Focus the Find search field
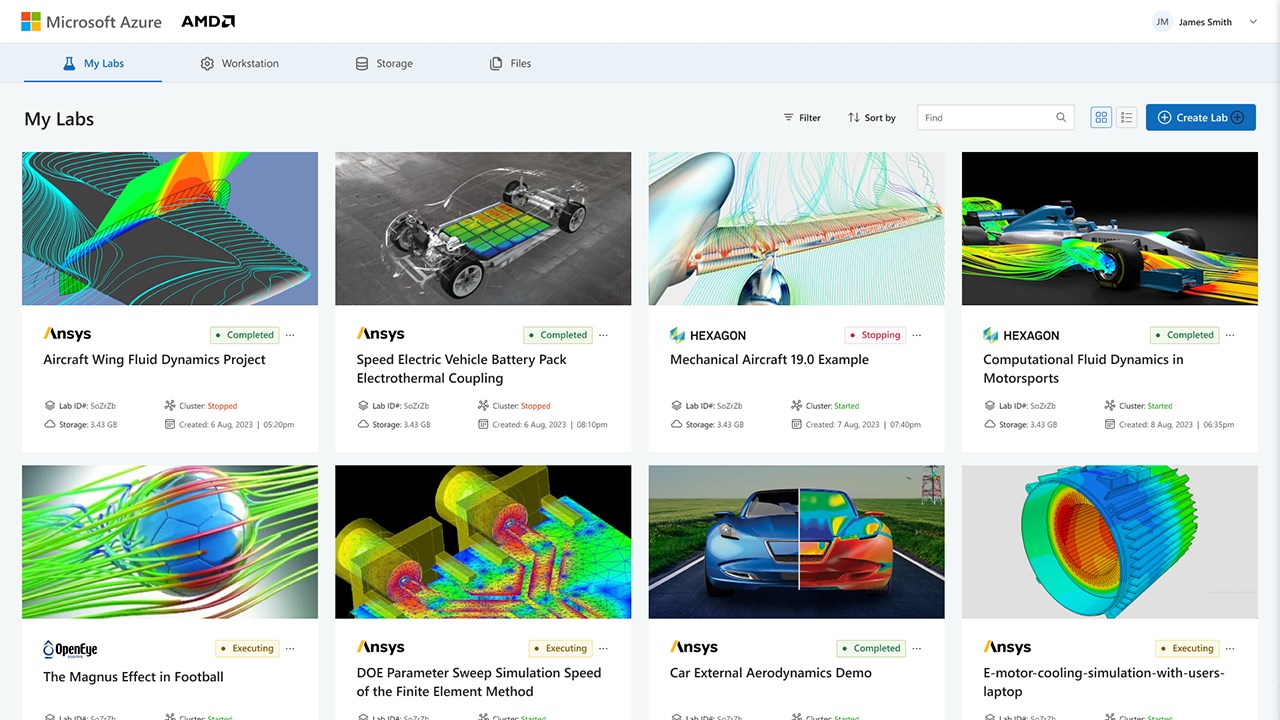1280x720 pixels. click(x=995, y=118)
